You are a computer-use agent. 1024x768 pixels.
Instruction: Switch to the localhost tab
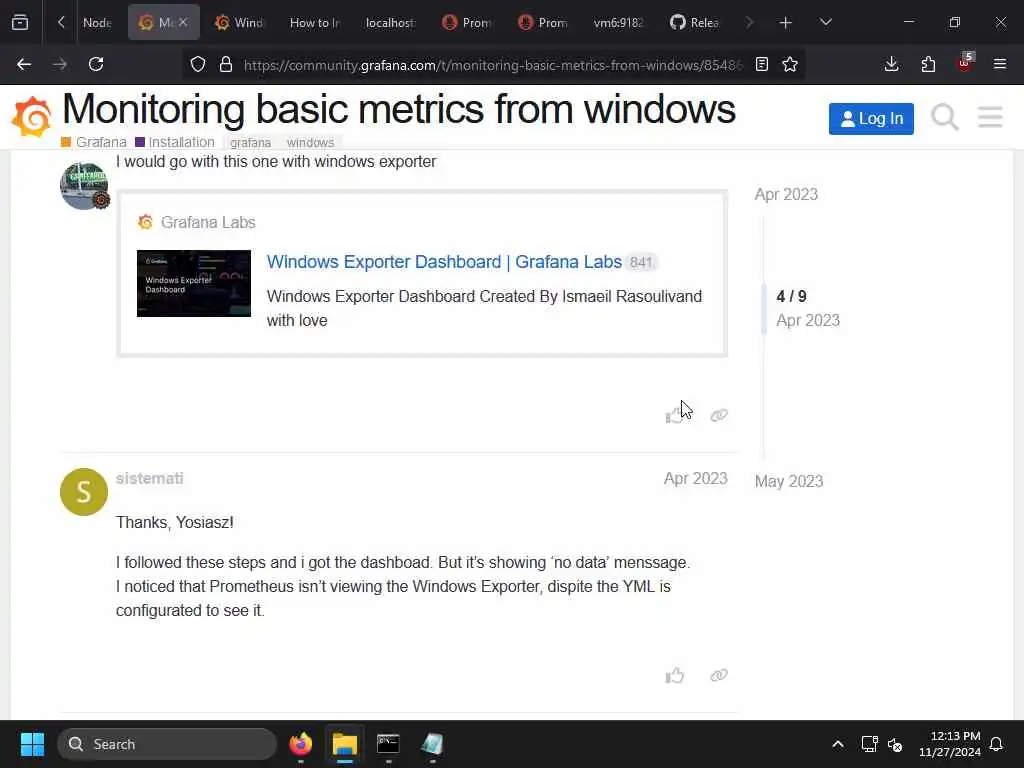[390, 22]
